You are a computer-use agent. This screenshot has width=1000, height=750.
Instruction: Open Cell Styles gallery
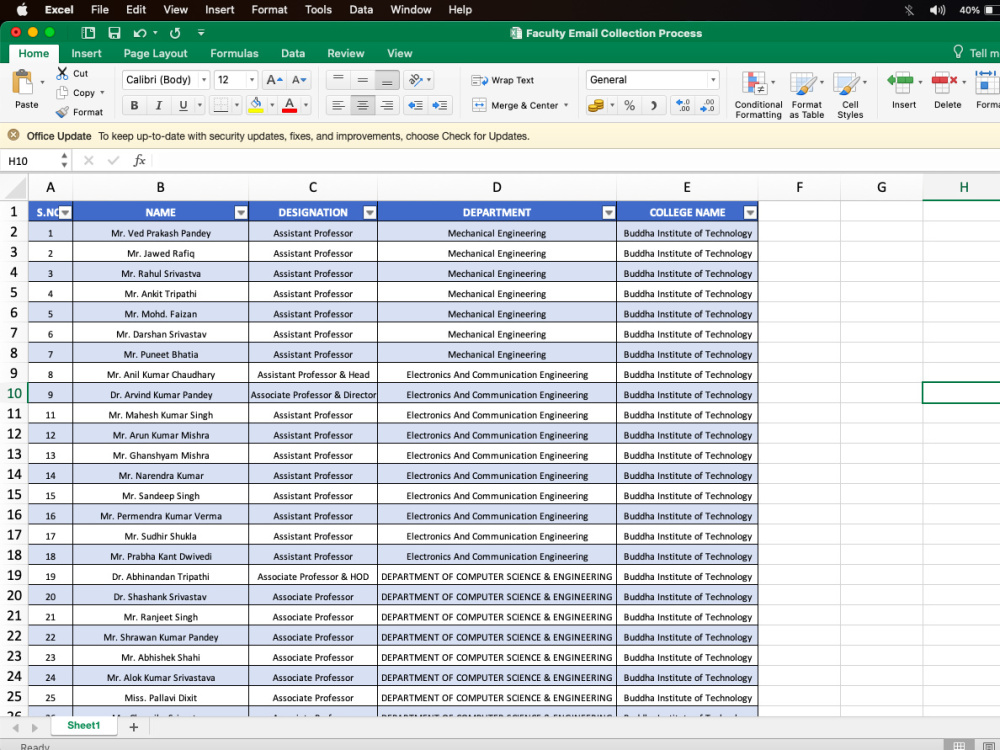pyautogui.click(x=849, y=94)
